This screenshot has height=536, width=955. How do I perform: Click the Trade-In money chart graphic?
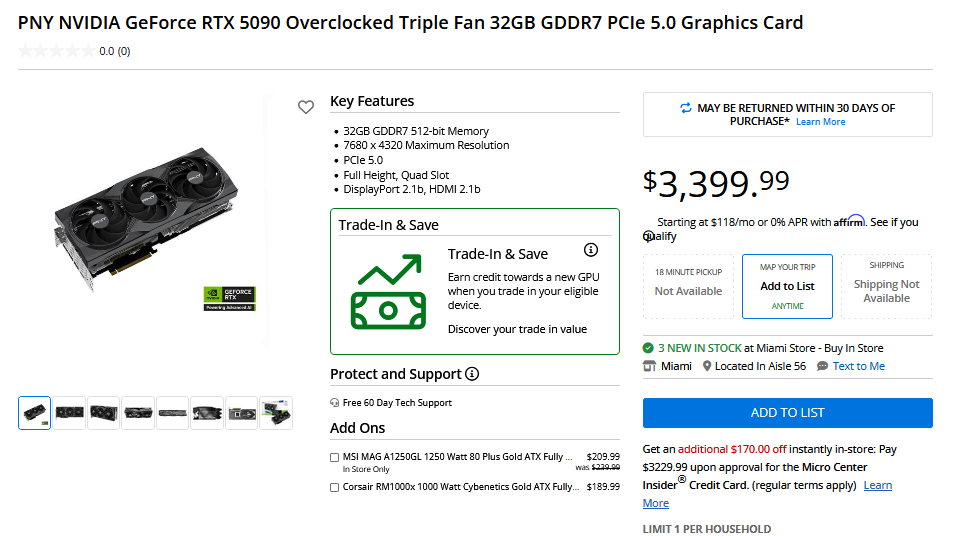[x=386, y=292]
